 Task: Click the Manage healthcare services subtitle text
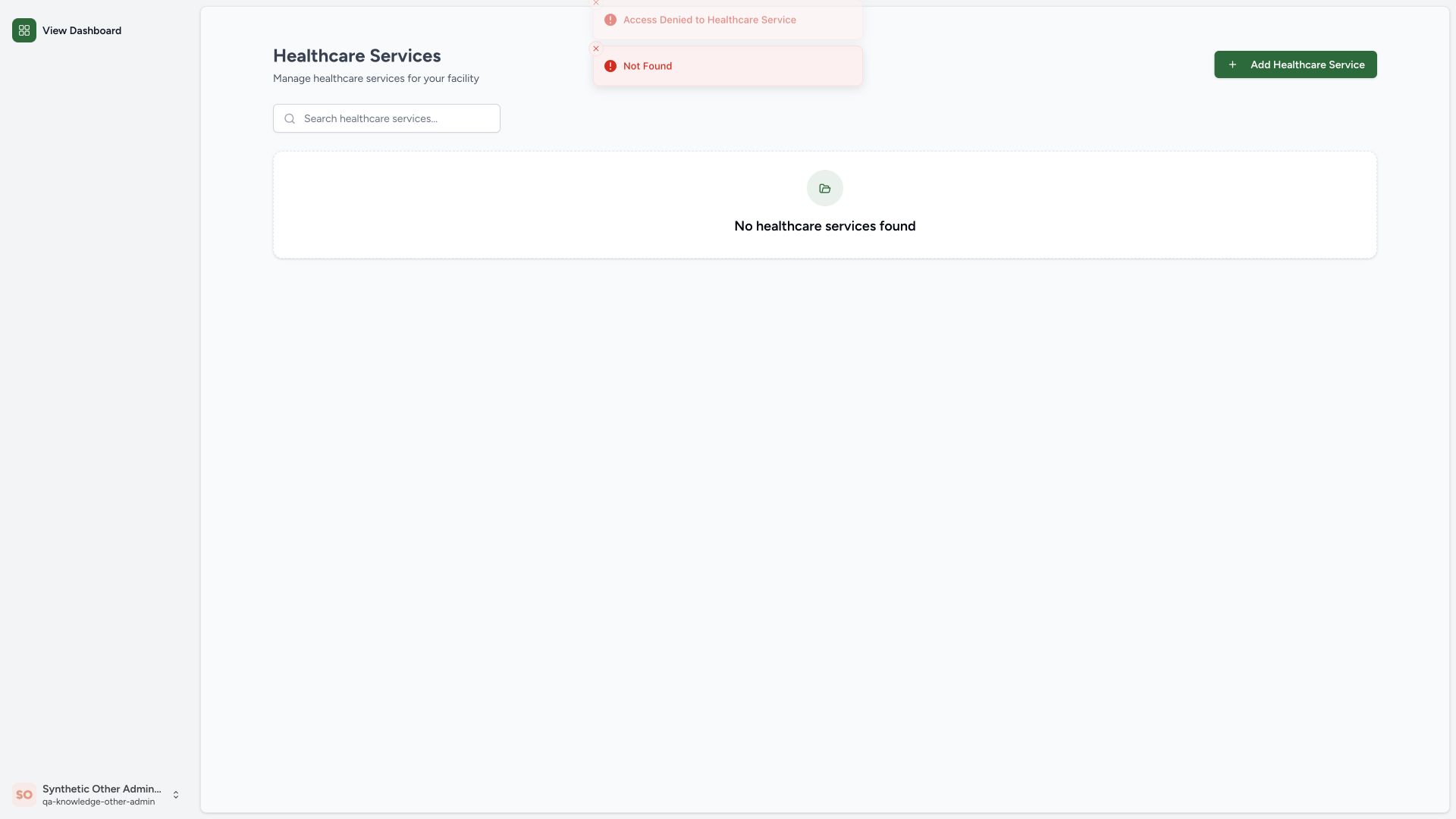(x=376, y=78)
